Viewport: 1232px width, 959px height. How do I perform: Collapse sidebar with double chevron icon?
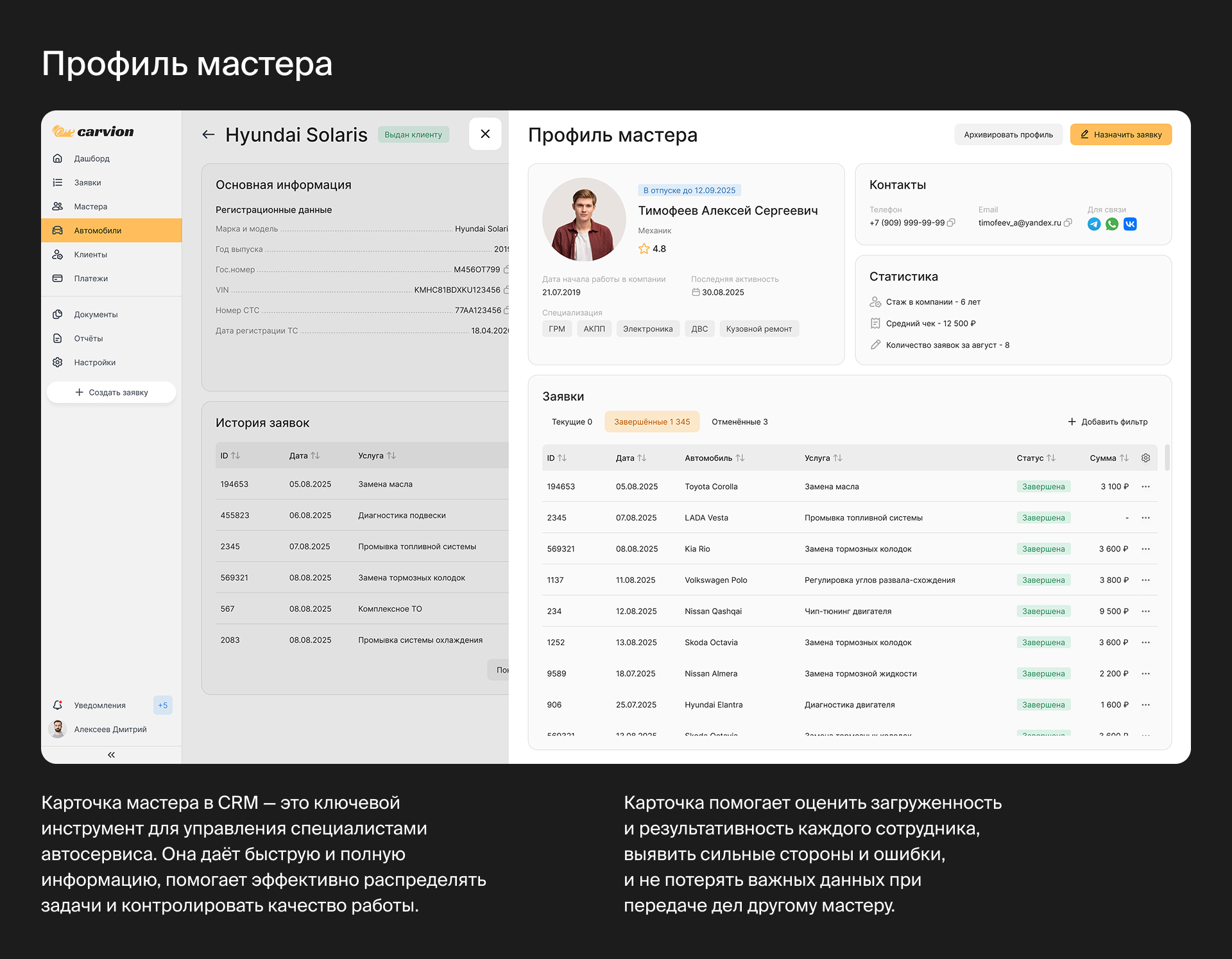tap(111, 755)
